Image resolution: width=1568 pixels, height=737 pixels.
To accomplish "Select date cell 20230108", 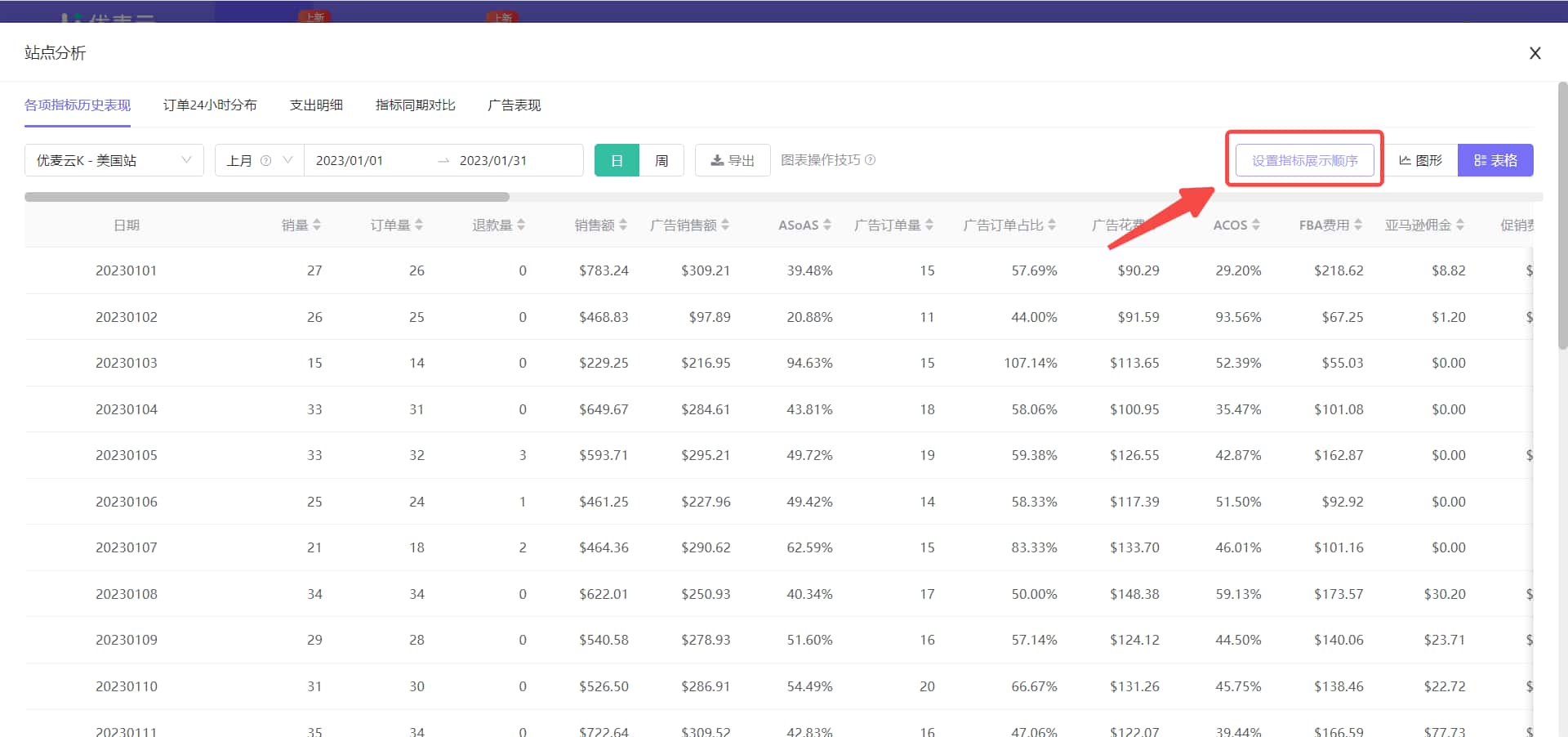I will [x=127, y=594].
